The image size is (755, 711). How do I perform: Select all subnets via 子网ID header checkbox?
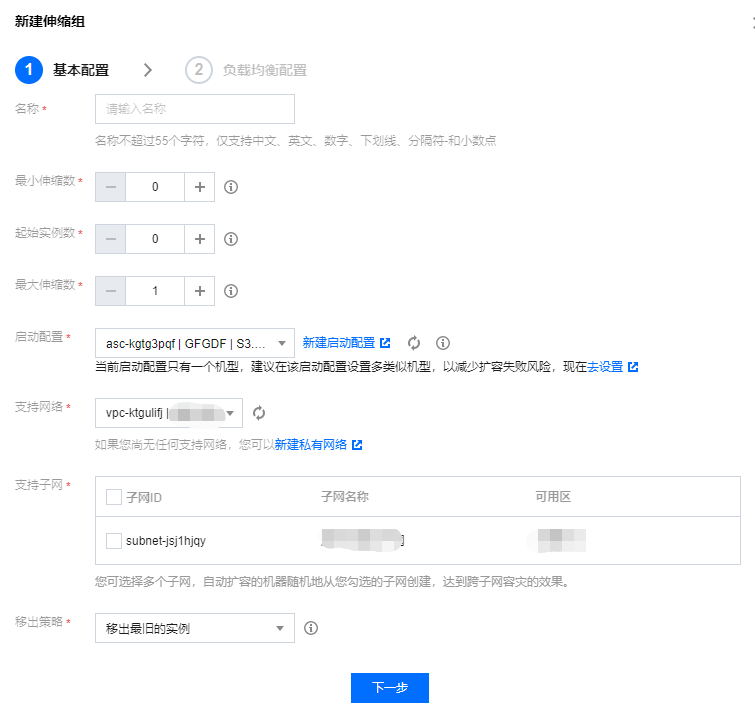tap(114, 497)
